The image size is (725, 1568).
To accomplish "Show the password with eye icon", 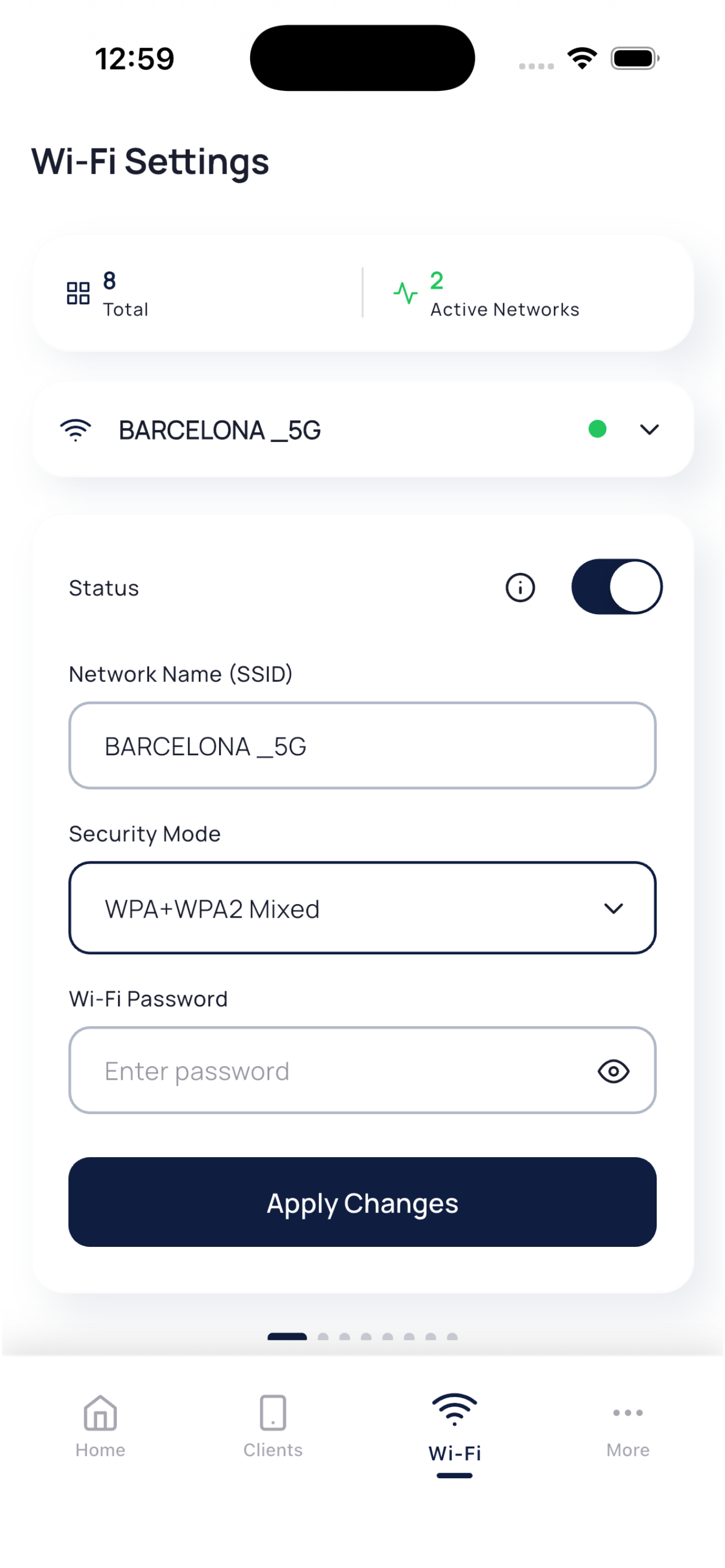I will [613, 1071].
